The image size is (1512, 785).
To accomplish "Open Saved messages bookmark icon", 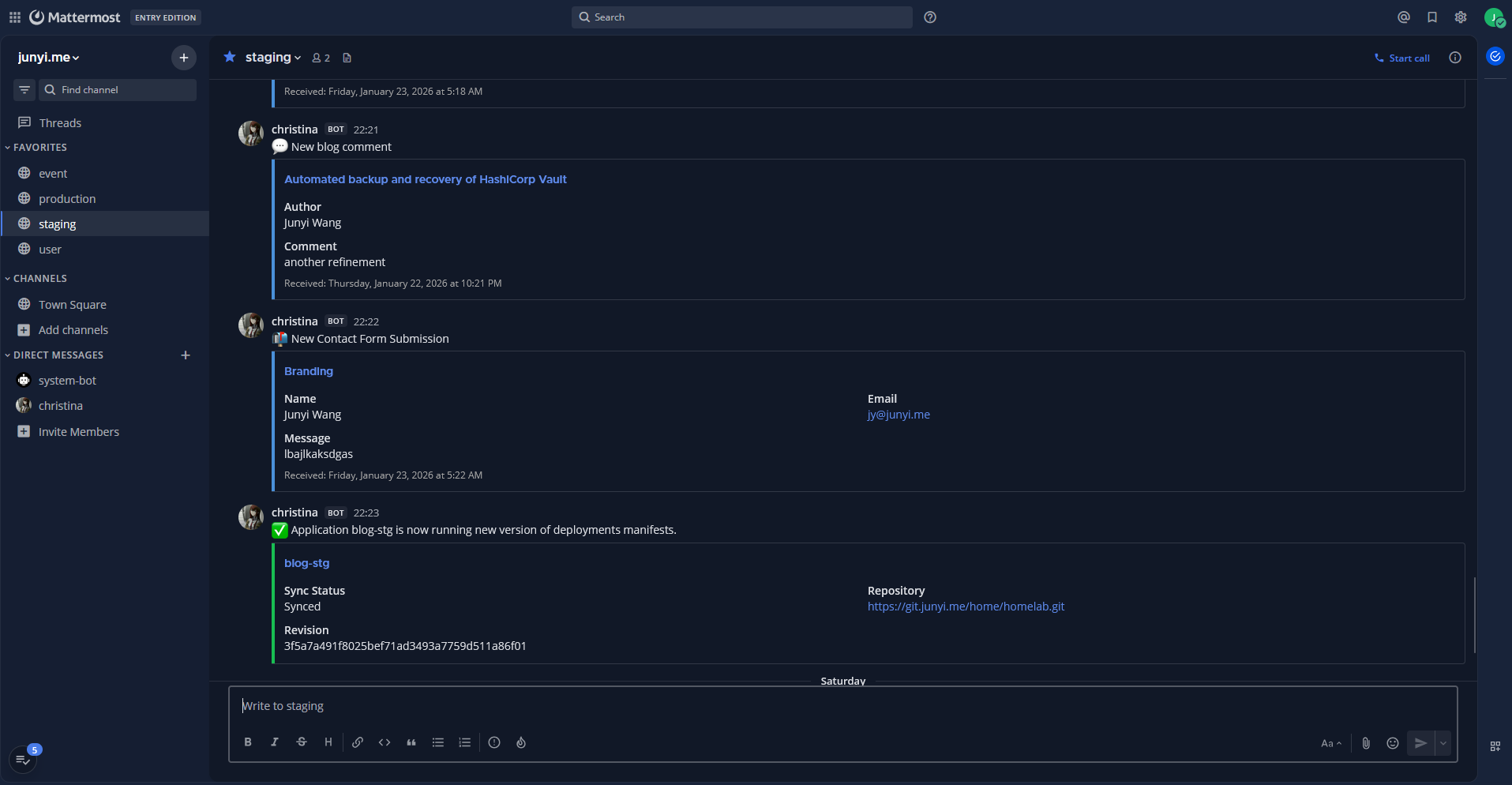I will click(1432, 17).
